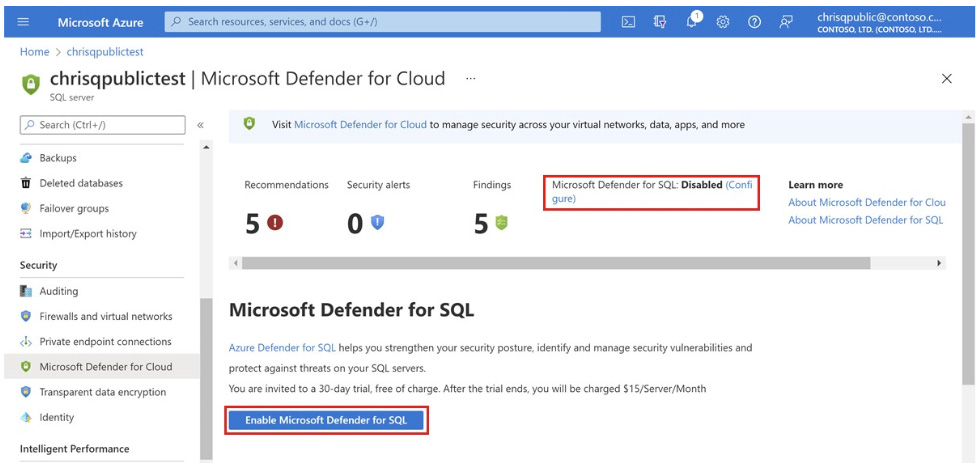Click the Private endpoint connections icon
This screenshot has height=472, width=980.
[26, 341]
